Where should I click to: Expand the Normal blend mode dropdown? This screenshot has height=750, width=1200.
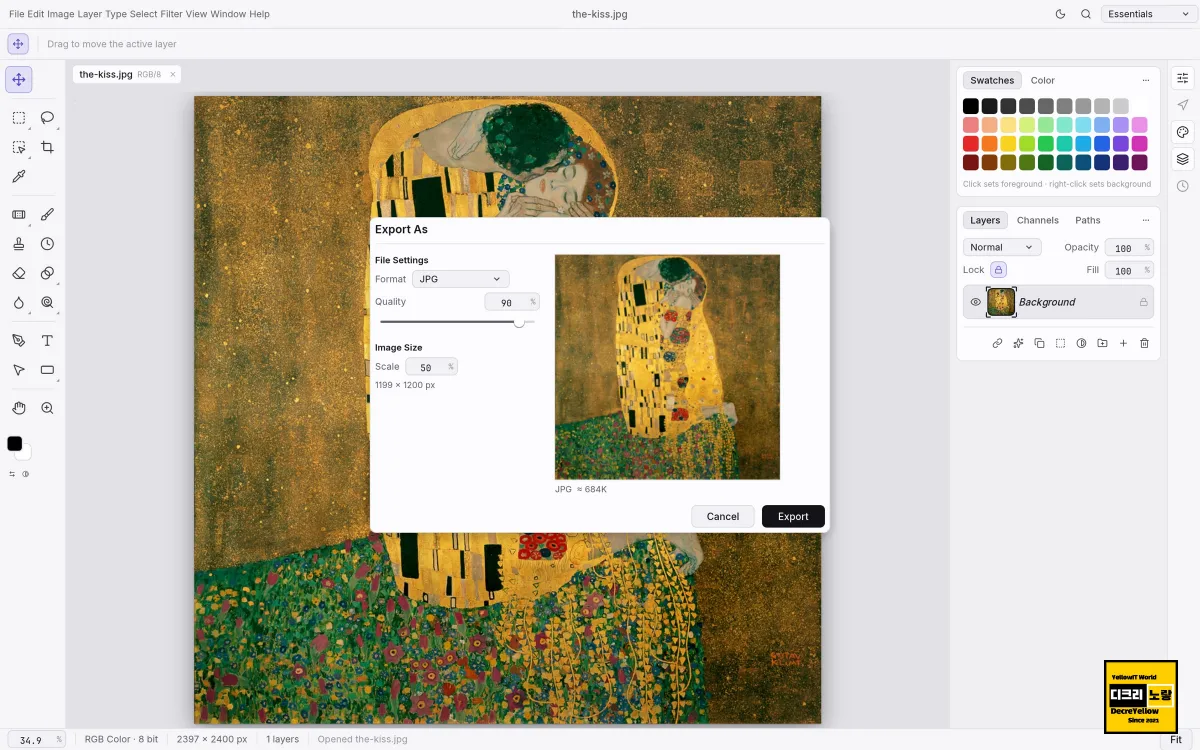1002,247
